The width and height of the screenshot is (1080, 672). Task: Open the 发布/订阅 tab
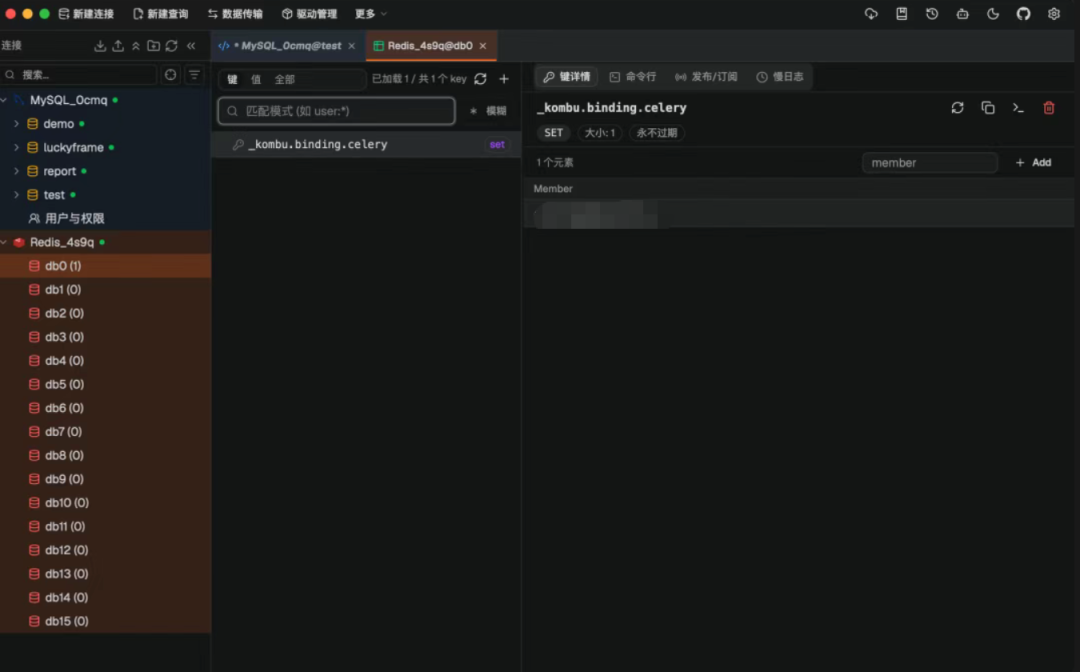(x=706, y=77)
